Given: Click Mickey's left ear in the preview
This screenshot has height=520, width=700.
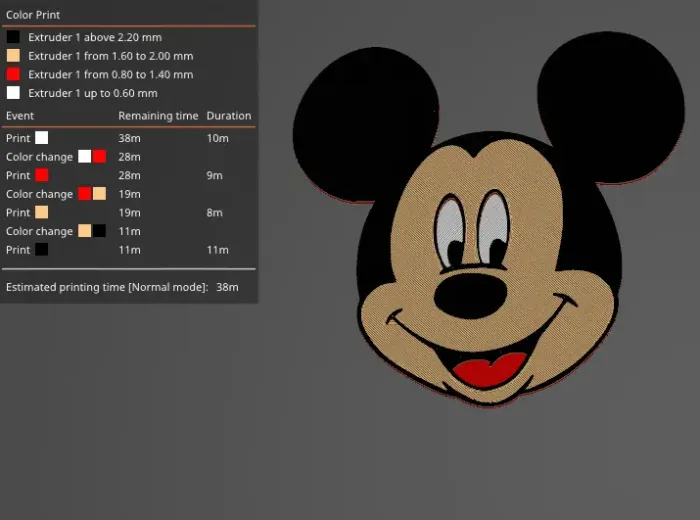Looking at the screenshot, I should point(365,123).
